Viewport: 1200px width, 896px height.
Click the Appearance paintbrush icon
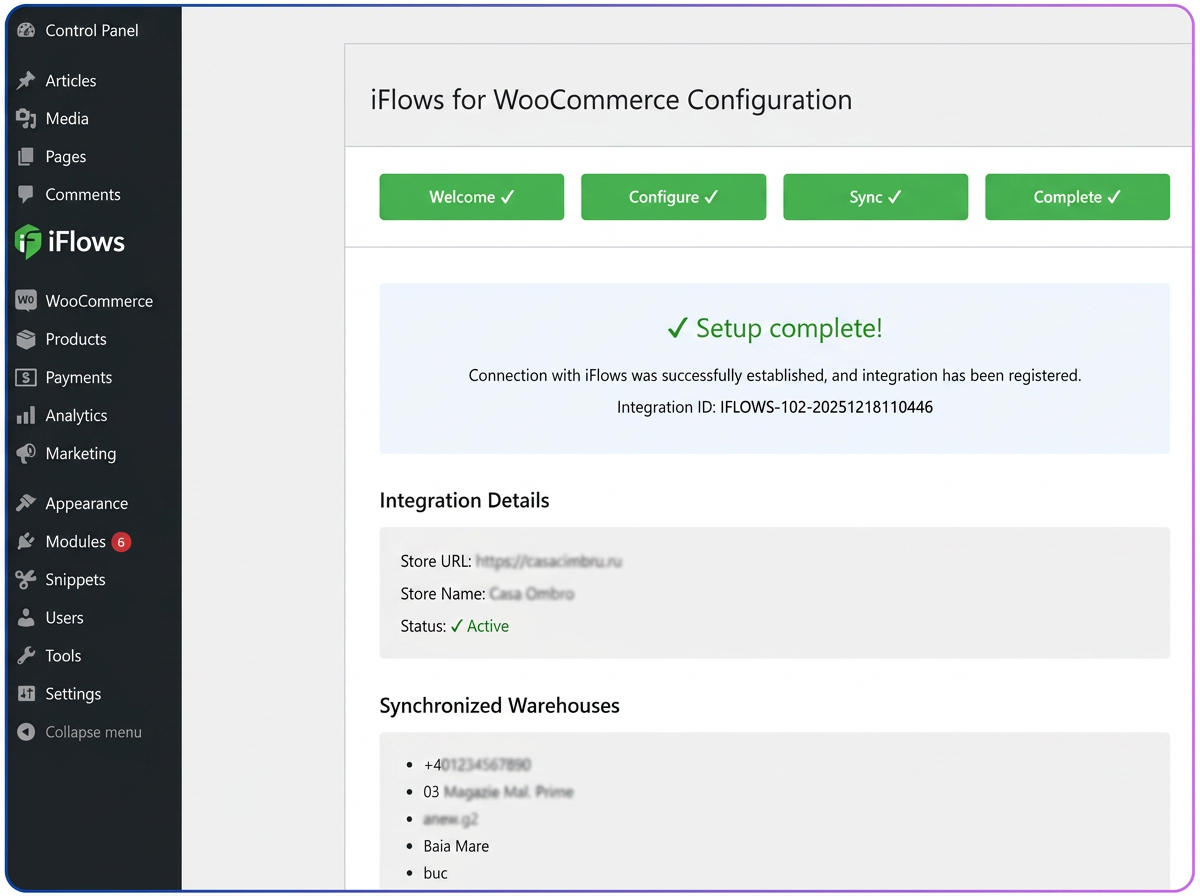coord(26,503)
